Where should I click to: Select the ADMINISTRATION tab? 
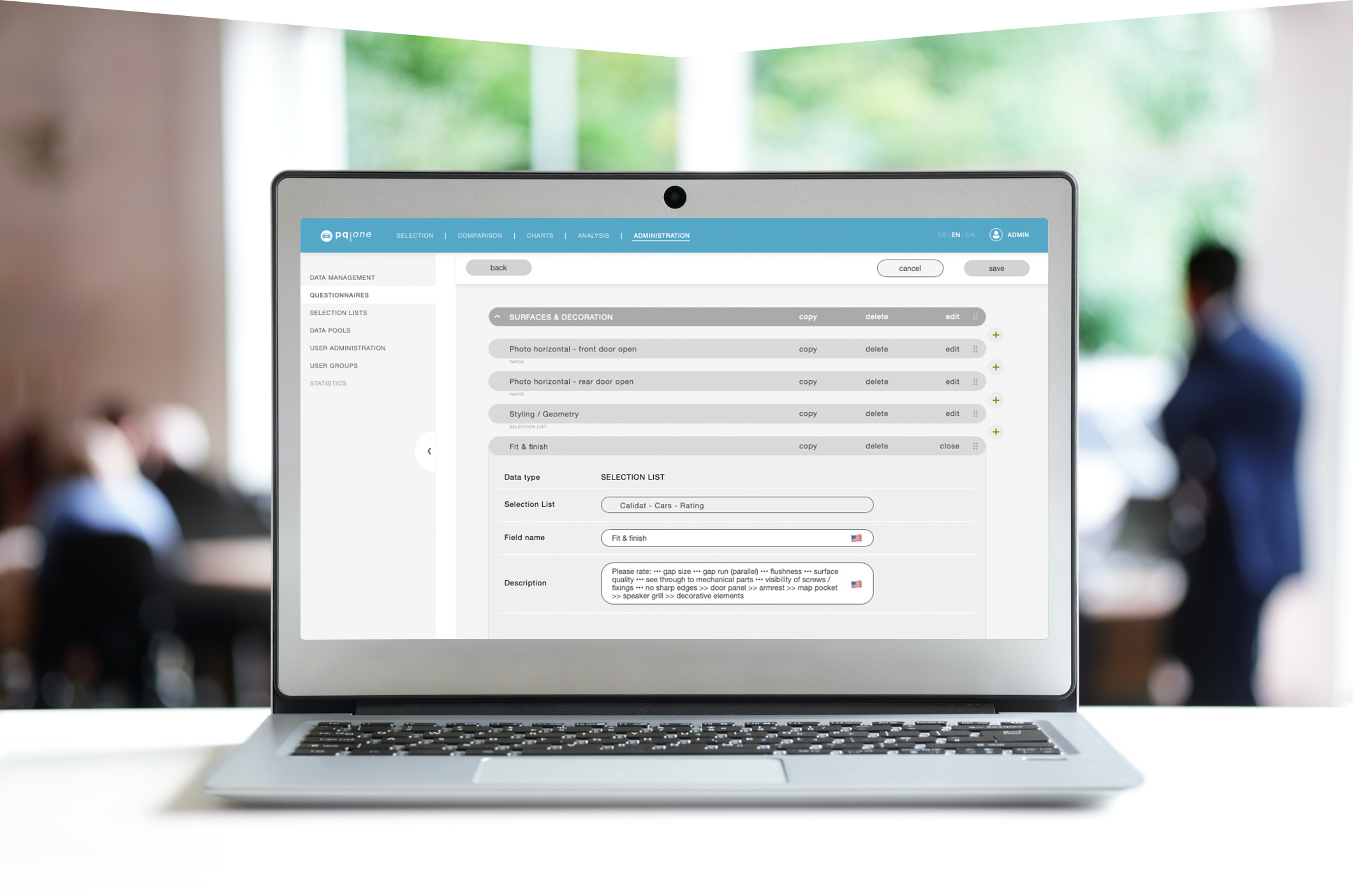(x=661, y=235)
